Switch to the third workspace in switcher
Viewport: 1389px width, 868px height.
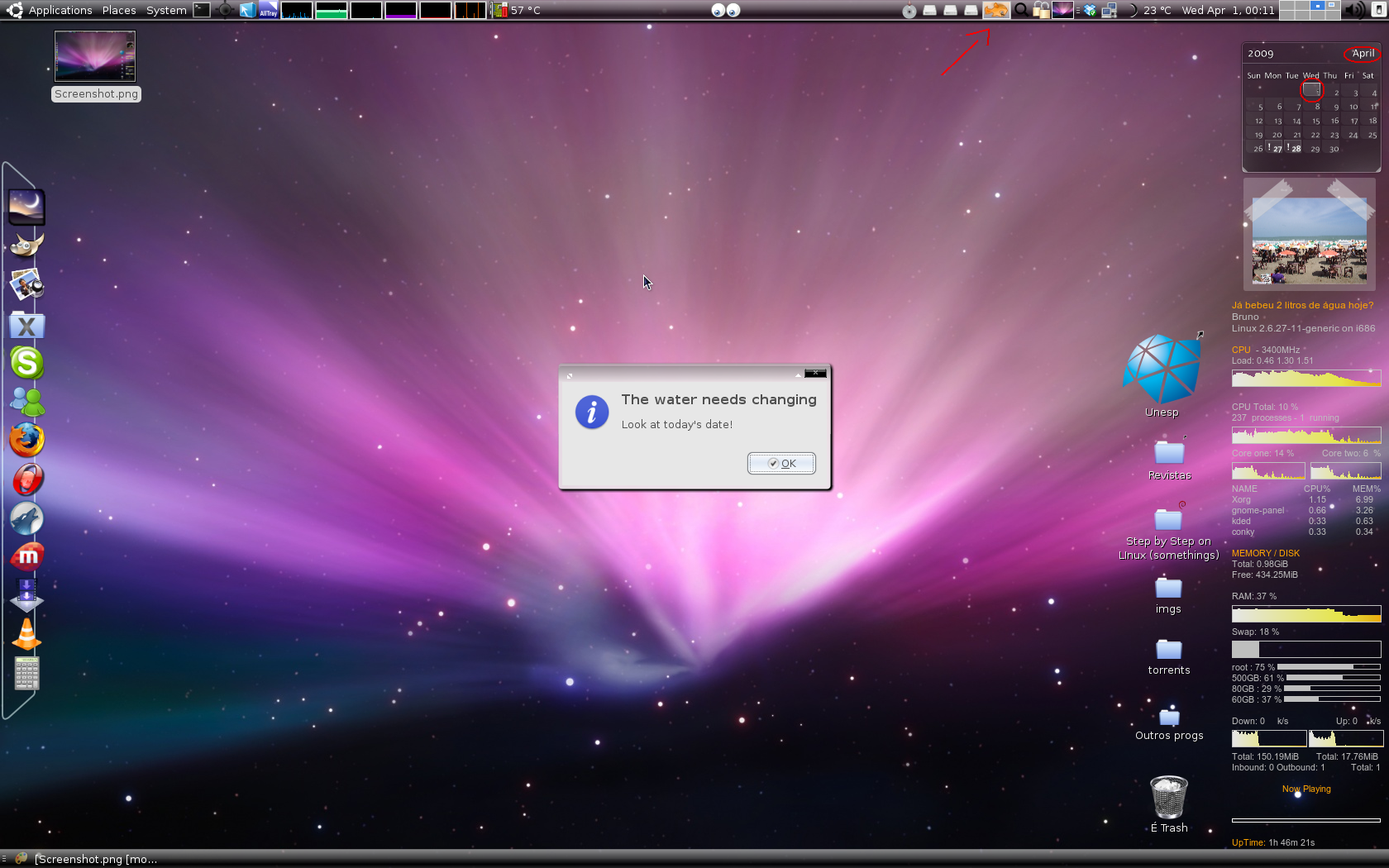(x=1317, y=6)
